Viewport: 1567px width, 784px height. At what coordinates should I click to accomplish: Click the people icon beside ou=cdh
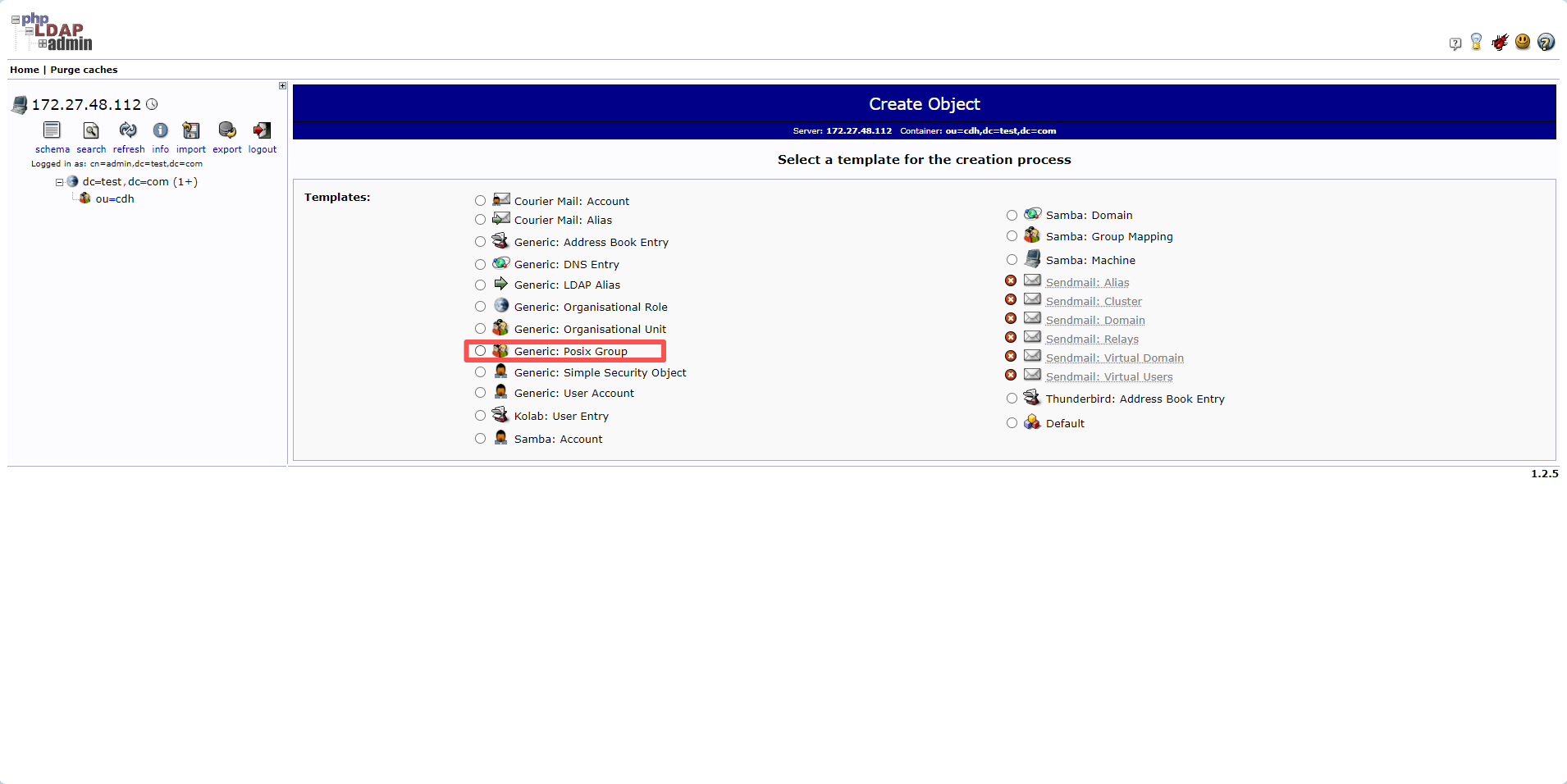point(85,198)
